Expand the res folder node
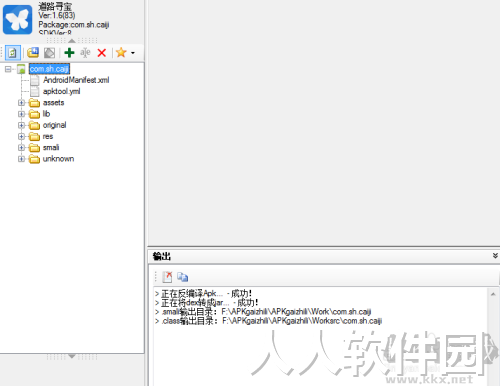500x386 pixels. (21, 136)
